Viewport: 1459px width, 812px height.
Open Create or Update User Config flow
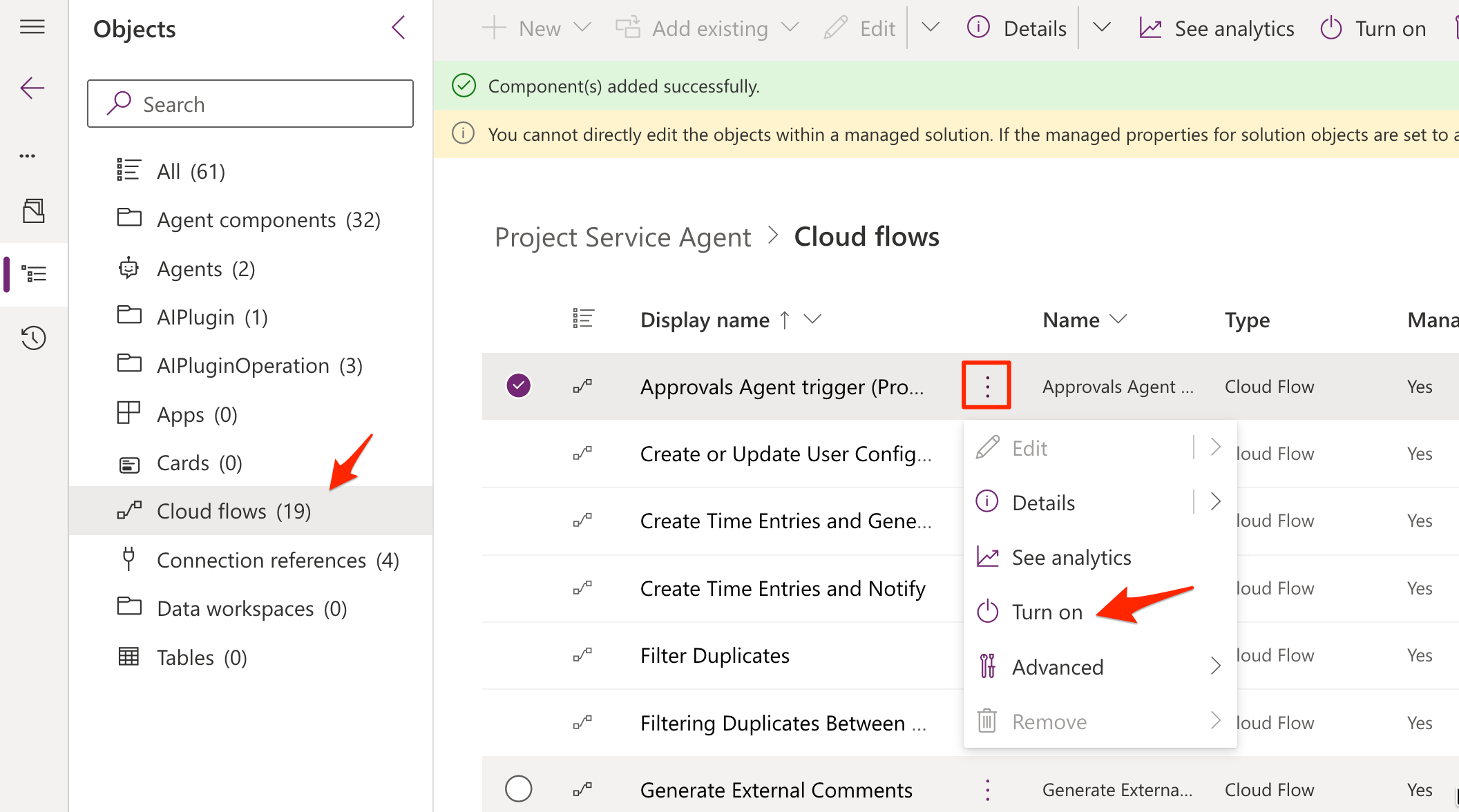(785, 454)
